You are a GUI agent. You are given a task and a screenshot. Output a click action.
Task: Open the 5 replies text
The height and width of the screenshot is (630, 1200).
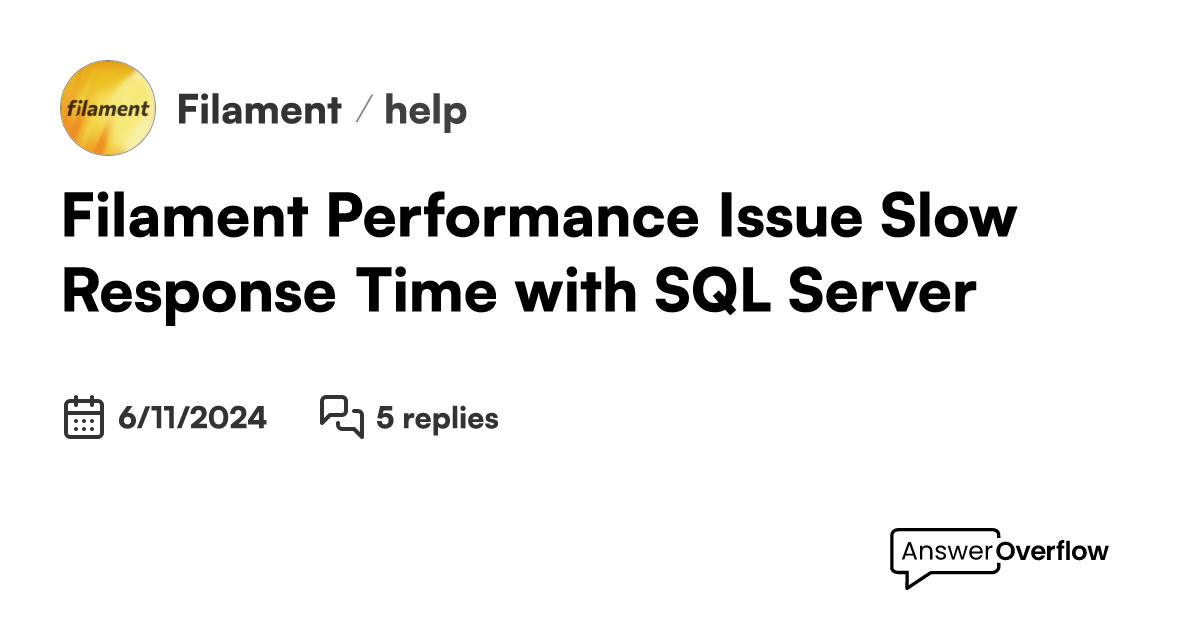pos(437,418)
